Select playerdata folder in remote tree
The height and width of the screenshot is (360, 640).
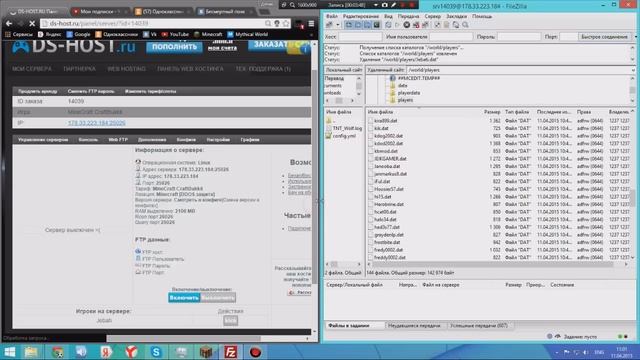point(409,93)
